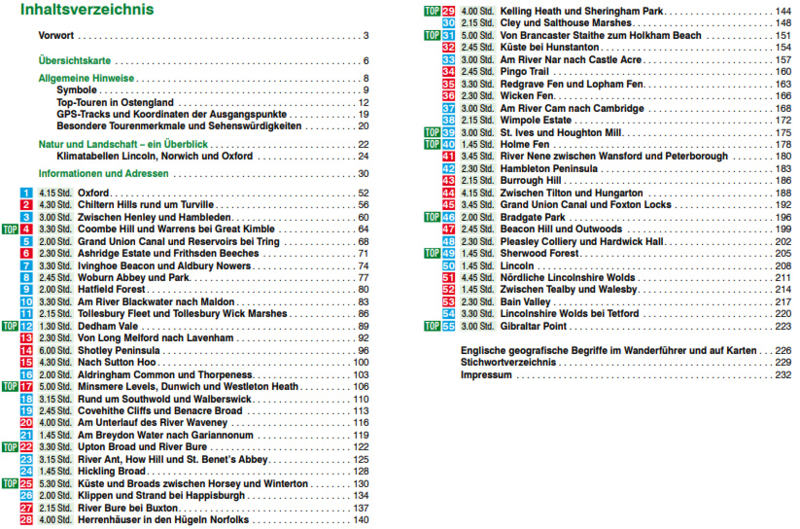This screenshot has height=529, width=800.
Task: Select 'Aldringham Common und Thorpeness' entry
Action: 165,375
